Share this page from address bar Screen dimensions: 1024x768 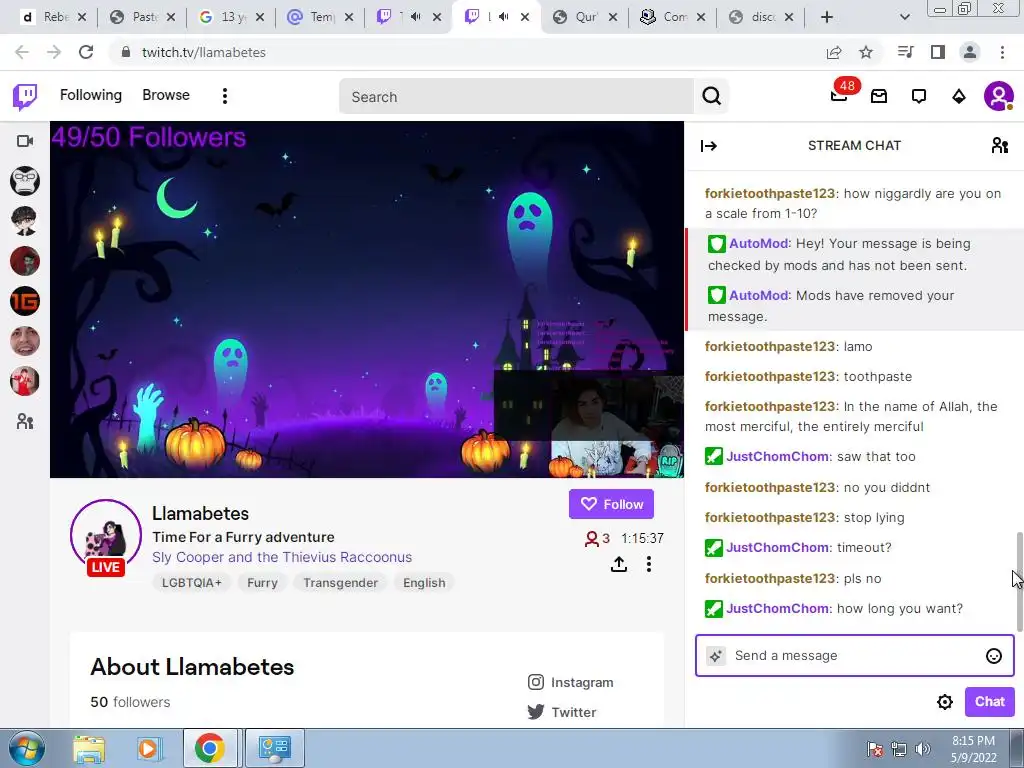pos(834,52)
